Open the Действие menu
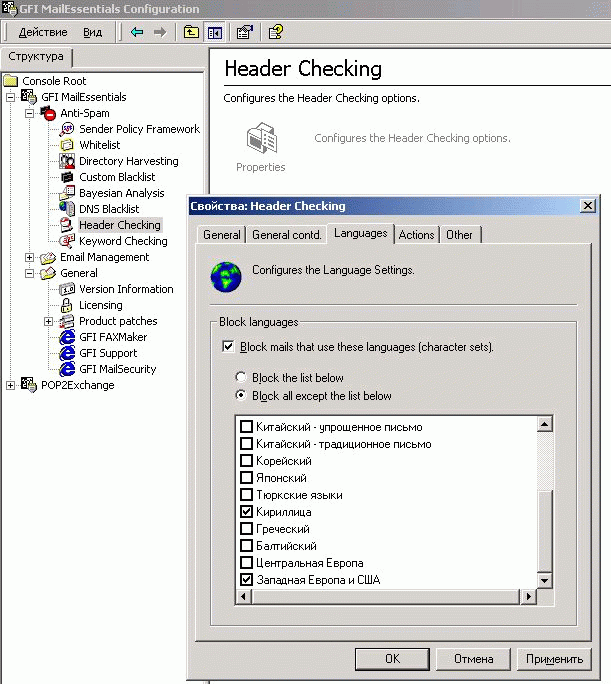The height and width of the screenshot is (684, 611). point(43,32)
